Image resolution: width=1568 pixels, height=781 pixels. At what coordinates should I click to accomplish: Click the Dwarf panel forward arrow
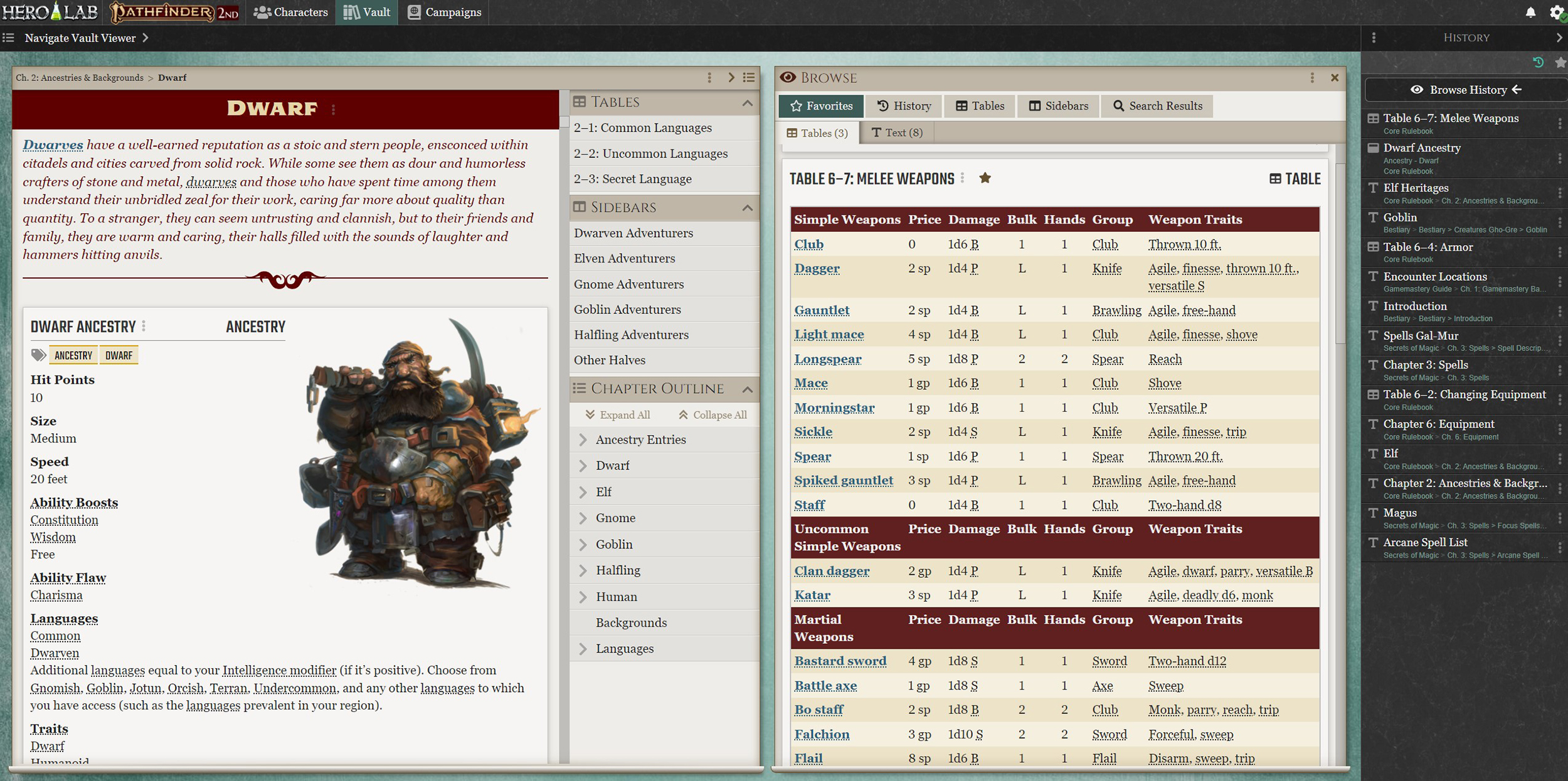731,77
